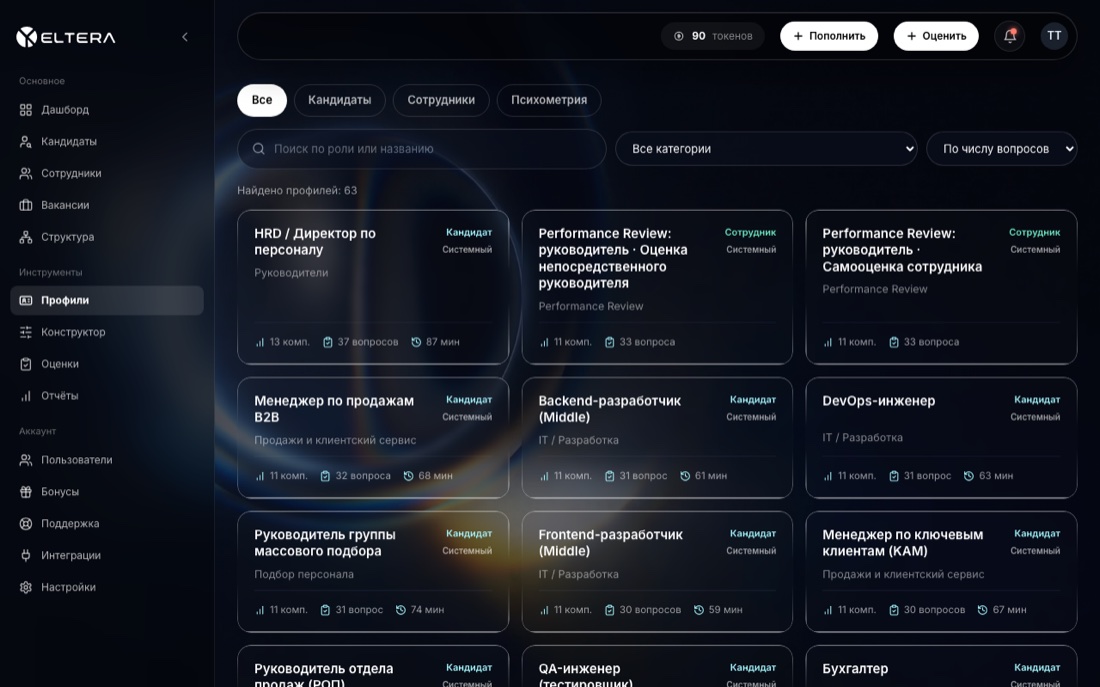This screenshot has height=687, width=1100.
Task: Open notifications bell
Action: [x=1010, y=36]
